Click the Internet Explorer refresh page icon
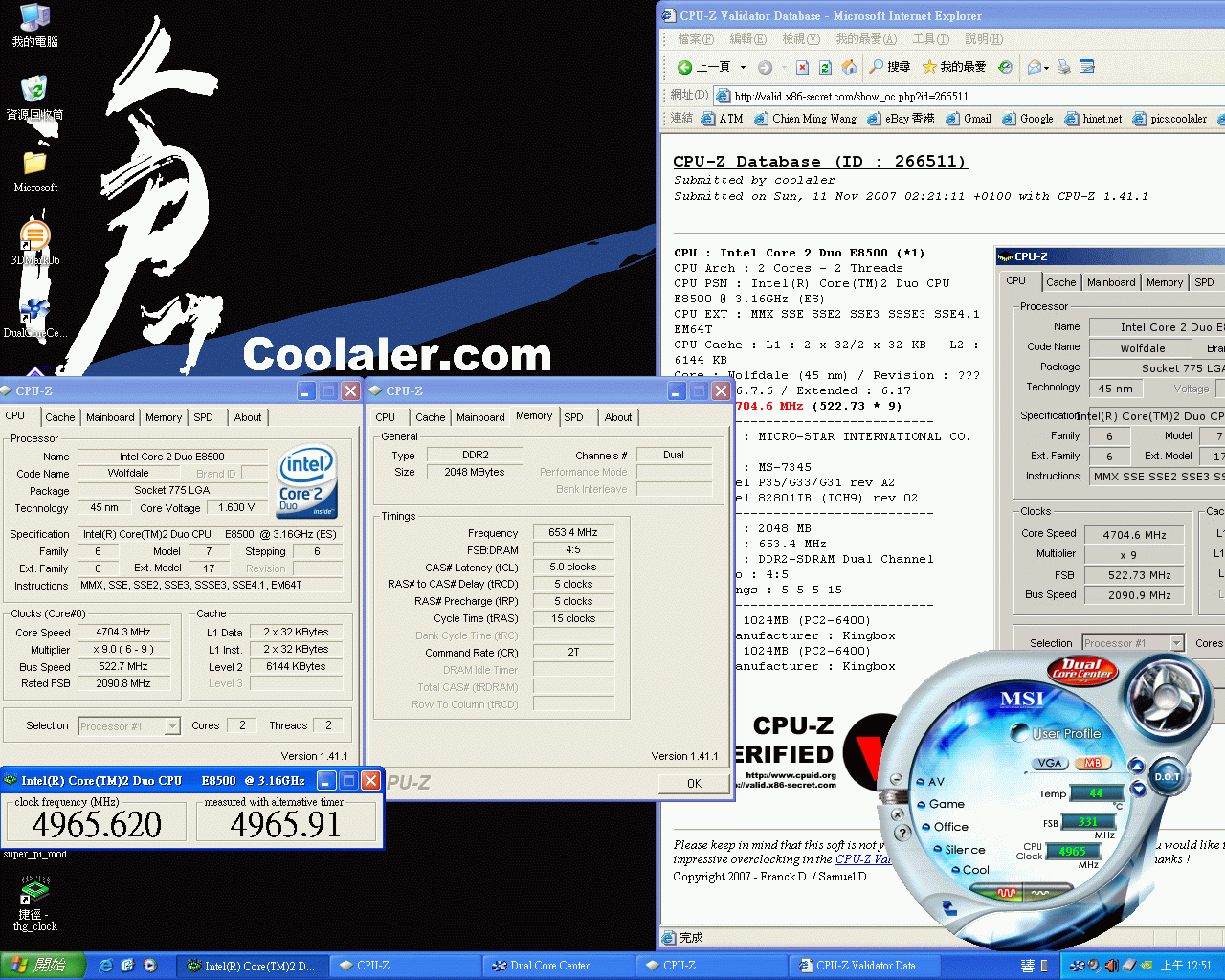 pos(825,67)
